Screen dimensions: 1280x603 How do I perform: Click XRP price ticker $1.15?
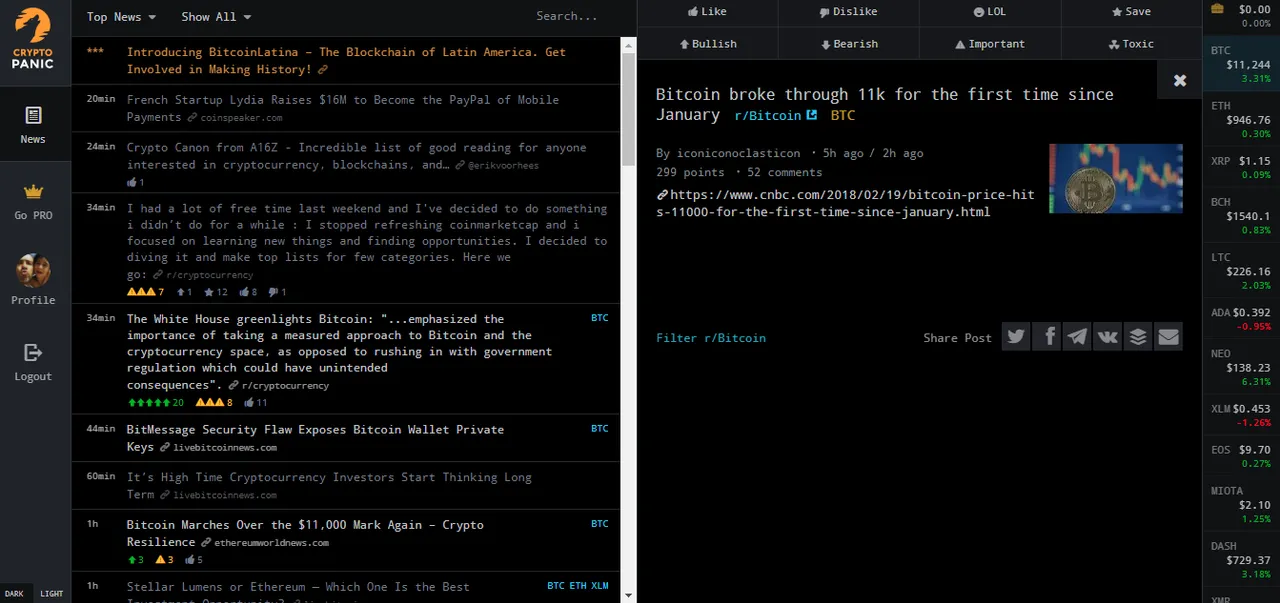click(1240, 167)
